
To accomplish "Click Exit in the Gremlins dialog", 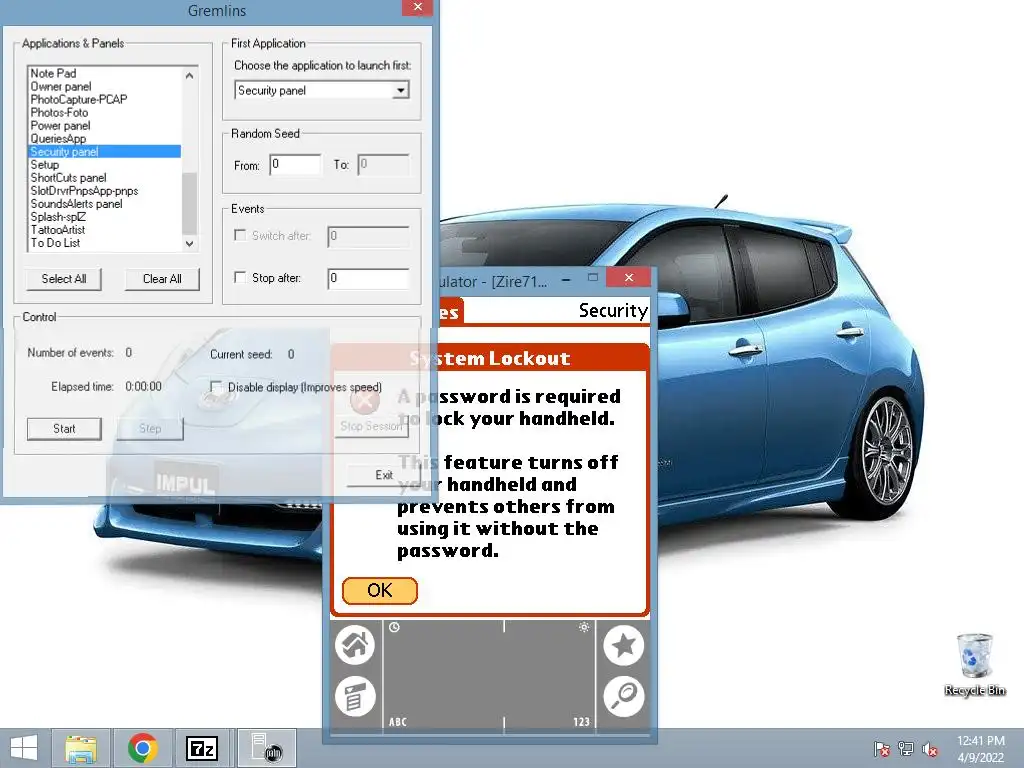I will coord(383,475).
